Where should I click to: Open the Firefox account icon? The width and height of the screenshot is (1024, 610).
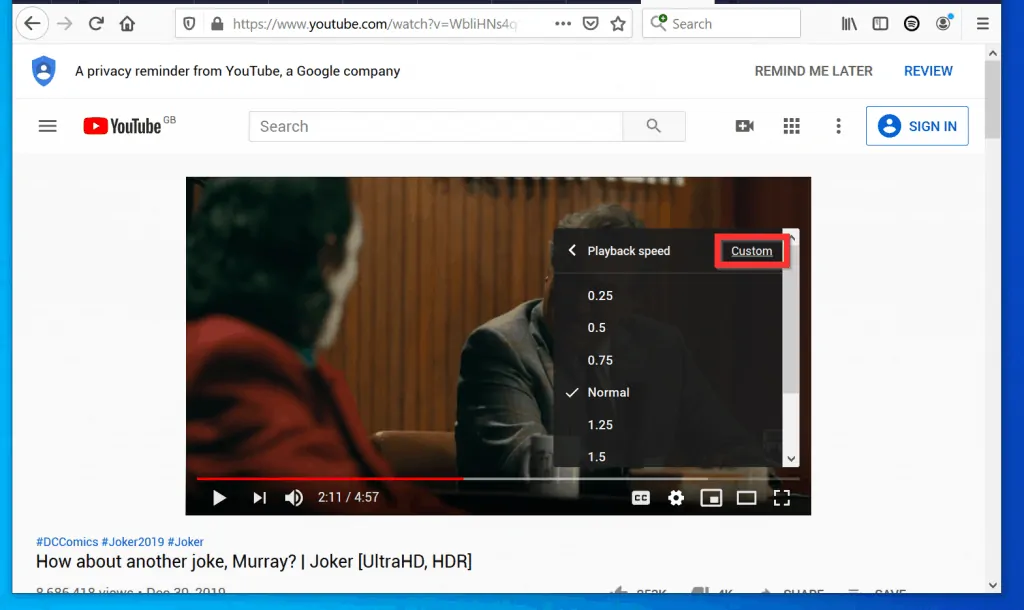coord(944,24)
